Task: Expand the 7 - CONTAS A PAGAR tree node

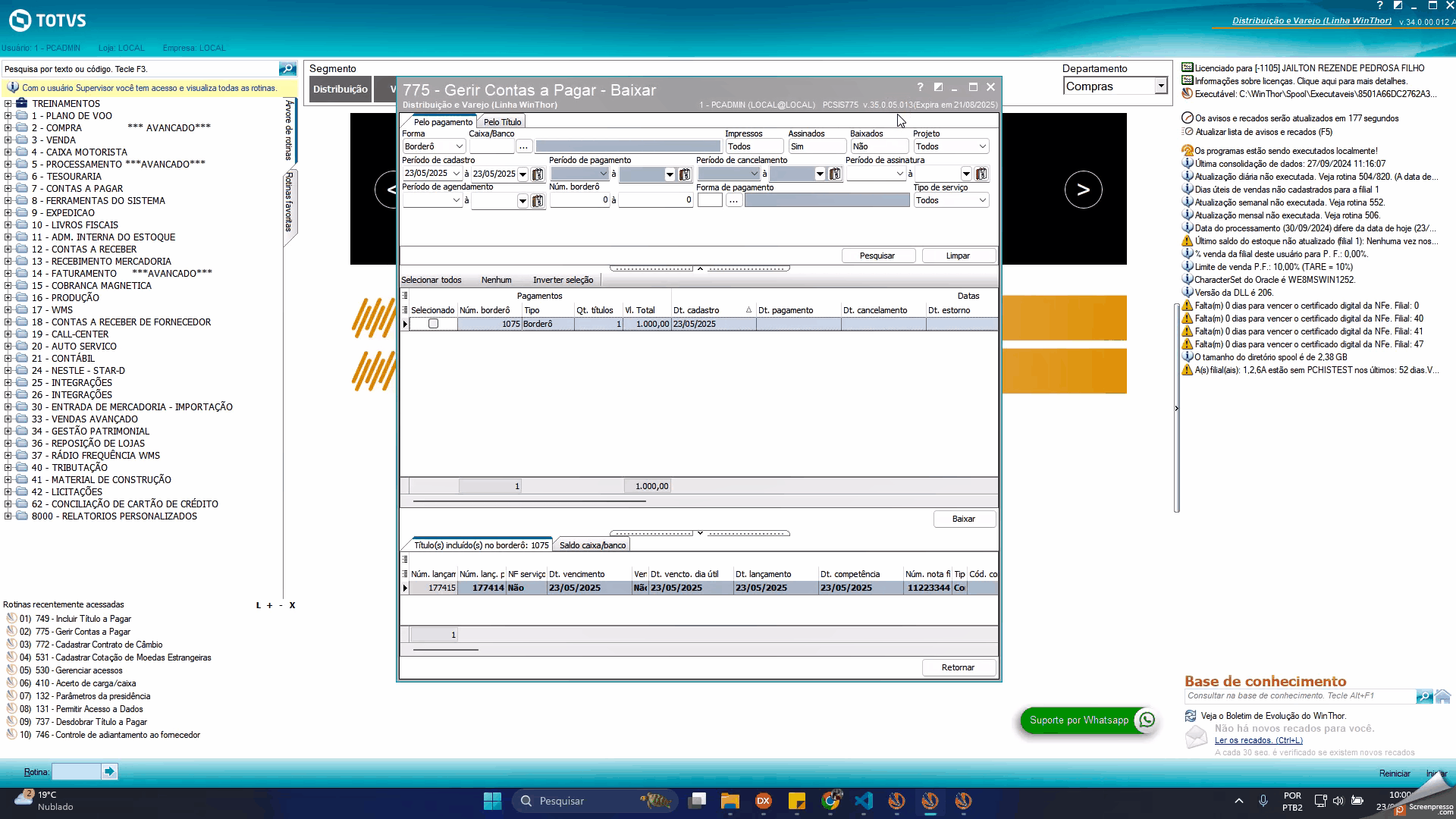Action: point(8,189)
